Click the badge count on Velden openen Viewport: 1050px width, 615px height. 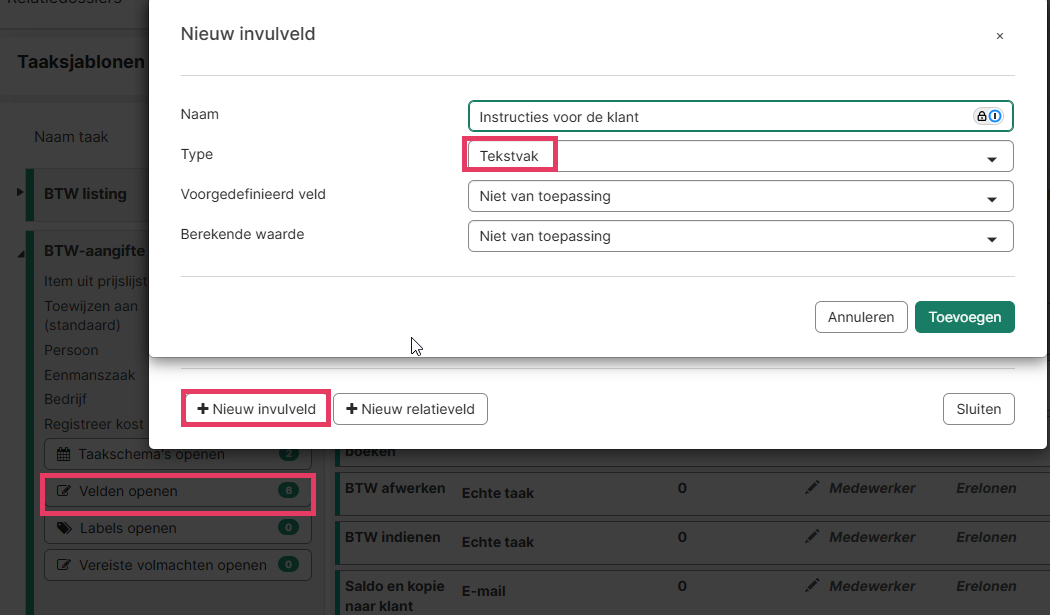289,490
